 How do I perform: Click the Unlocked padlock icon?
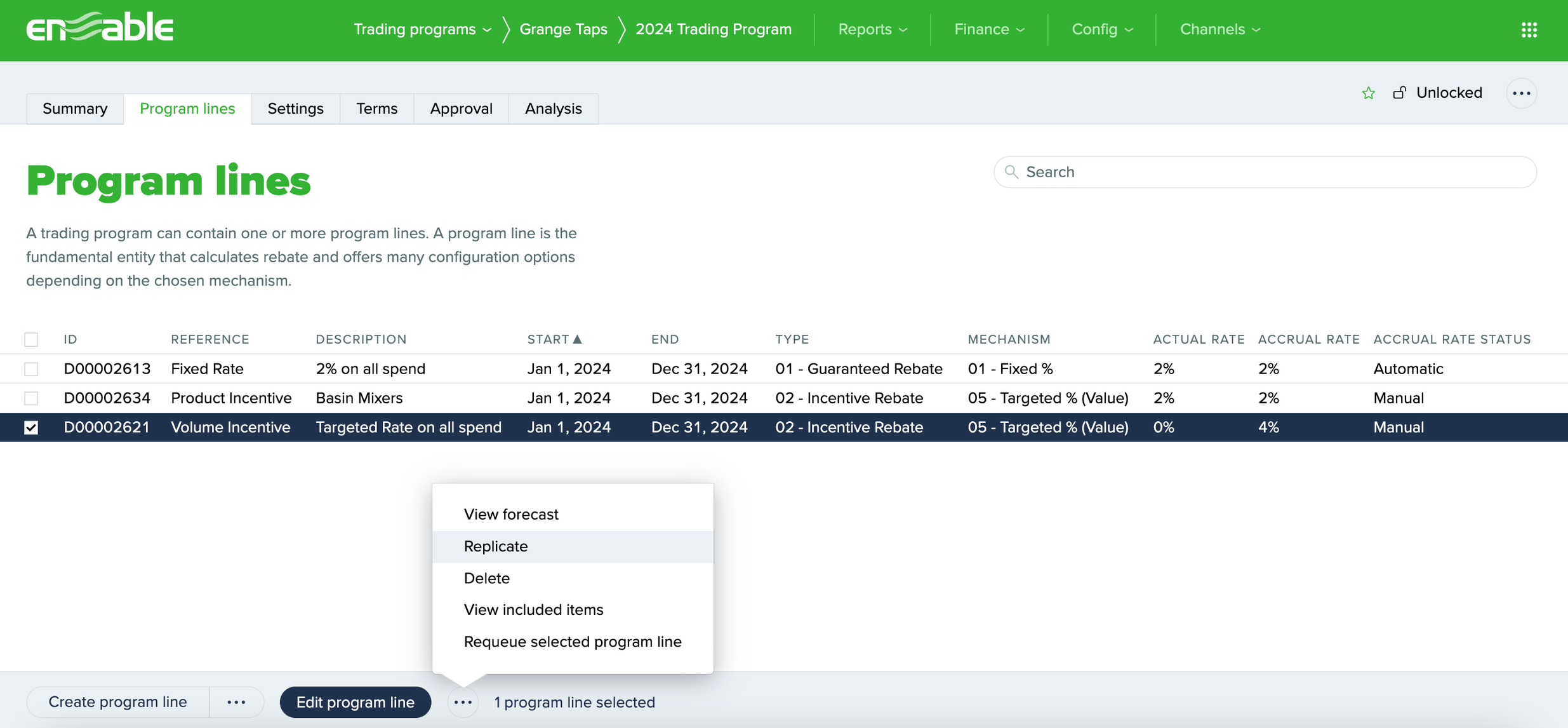(x=1400, y=93)
